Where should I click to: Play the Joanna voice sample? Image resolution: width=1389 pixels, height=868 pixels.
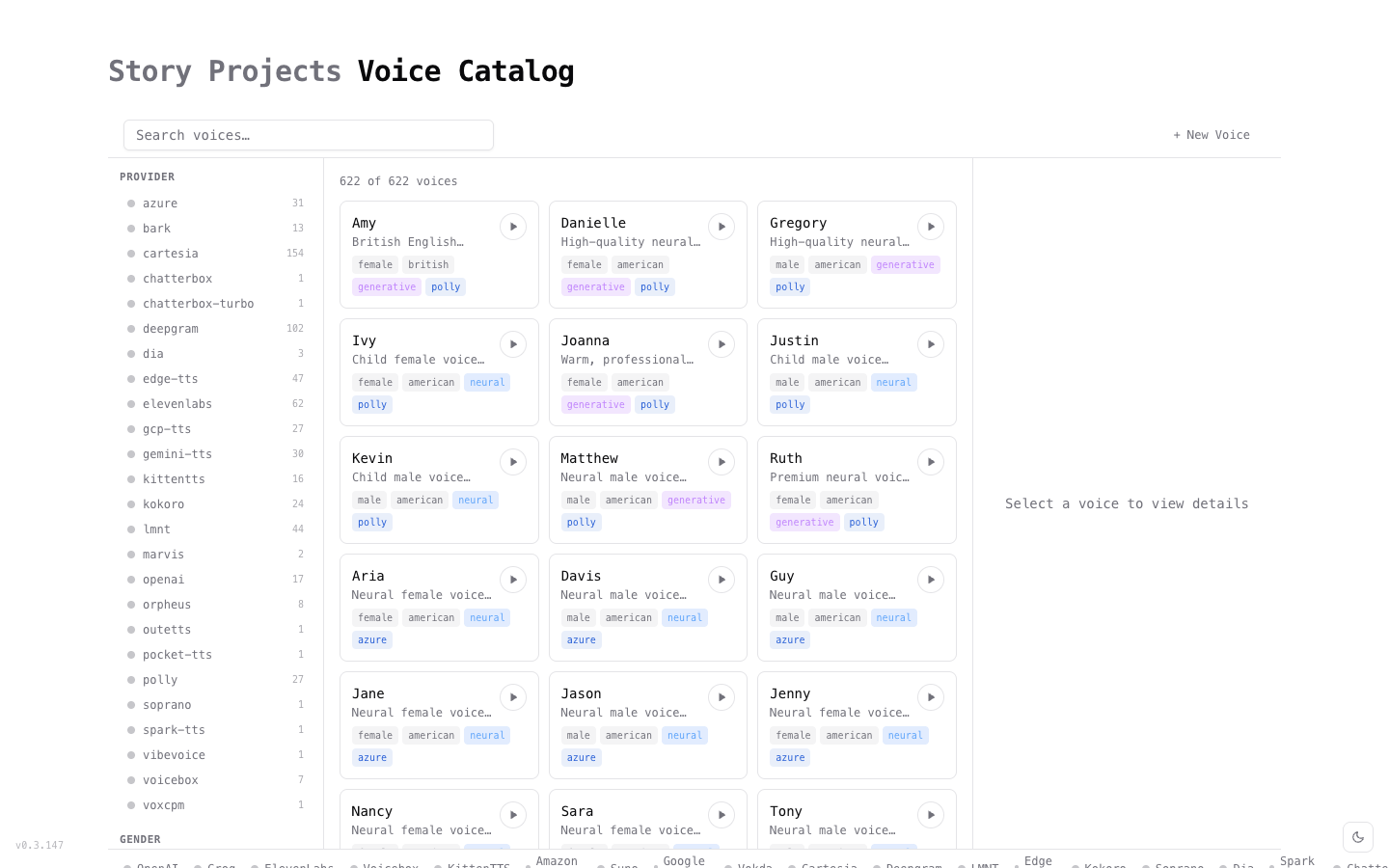722,344
